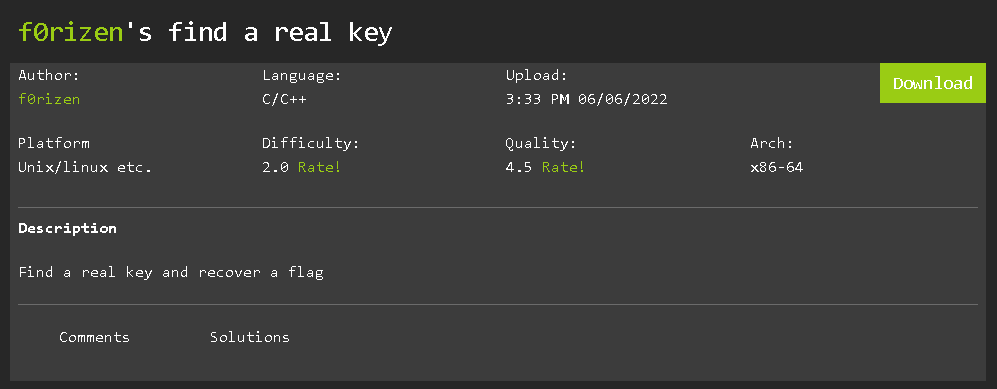Switch to the Comments tab
The height and width of the screenshot is (389, 997).
(x=94, y=337)
